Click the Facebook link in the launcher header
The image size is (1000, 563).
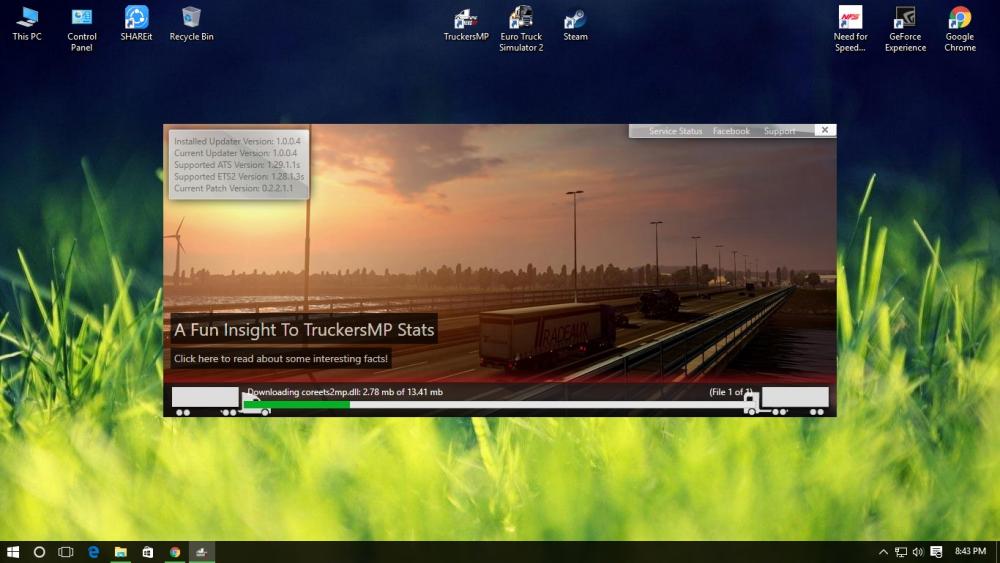[731, 131]
